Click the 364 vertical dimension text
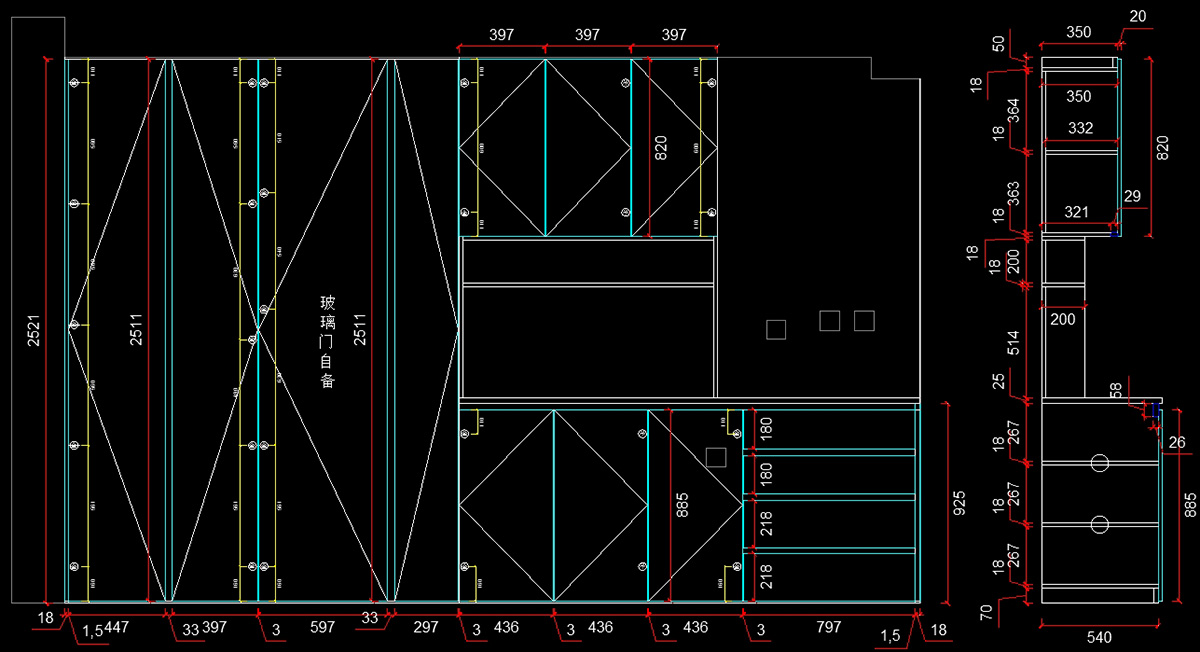This screenshot has width=1200, height=652. pyautogui.click(x=1013, y=111)
